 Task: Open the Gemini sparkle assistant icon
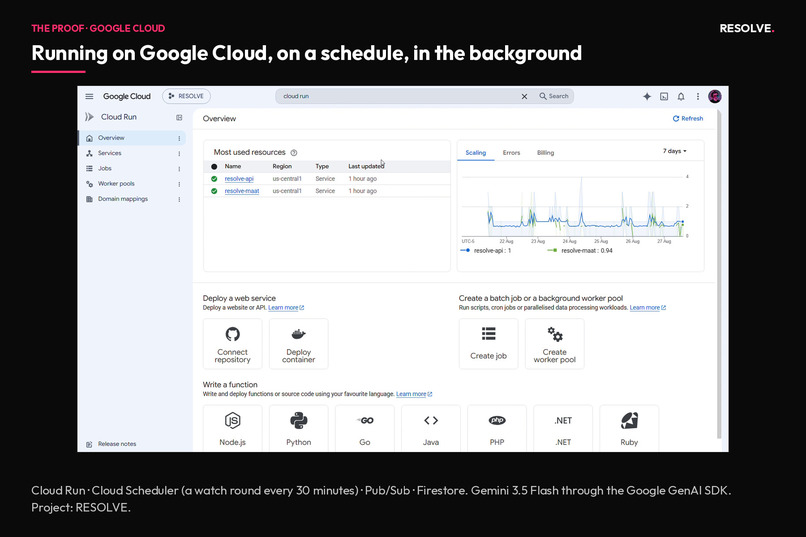tap(647, 96)
